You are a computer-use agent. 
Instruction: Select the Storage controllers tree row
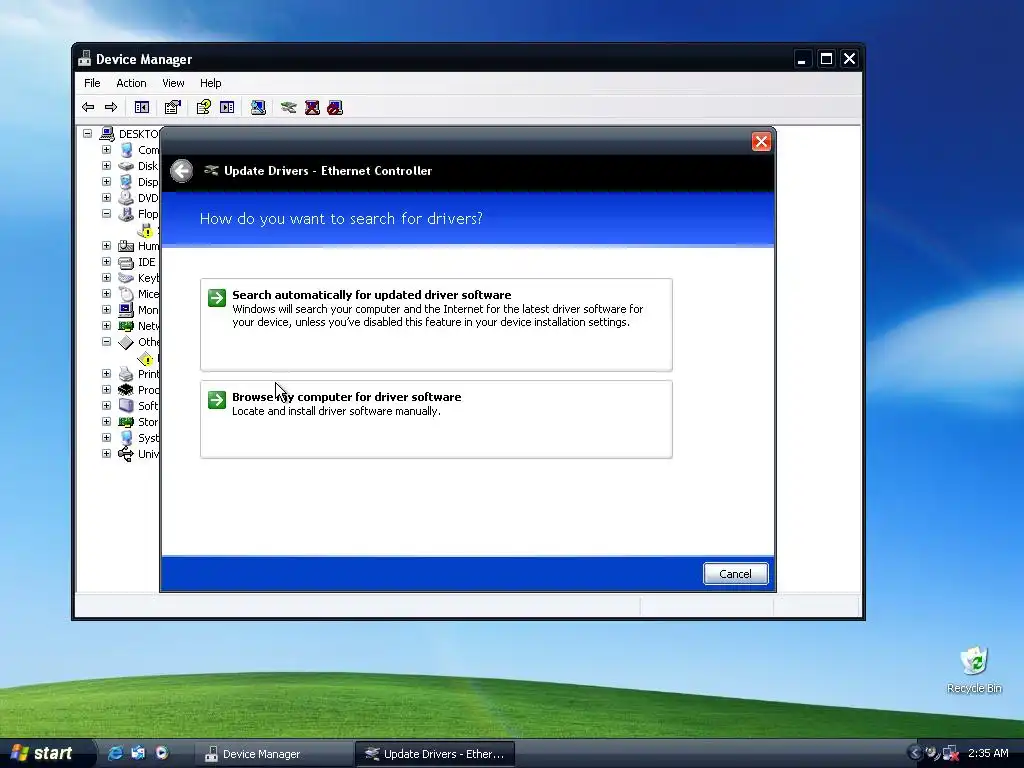point(138,422)
